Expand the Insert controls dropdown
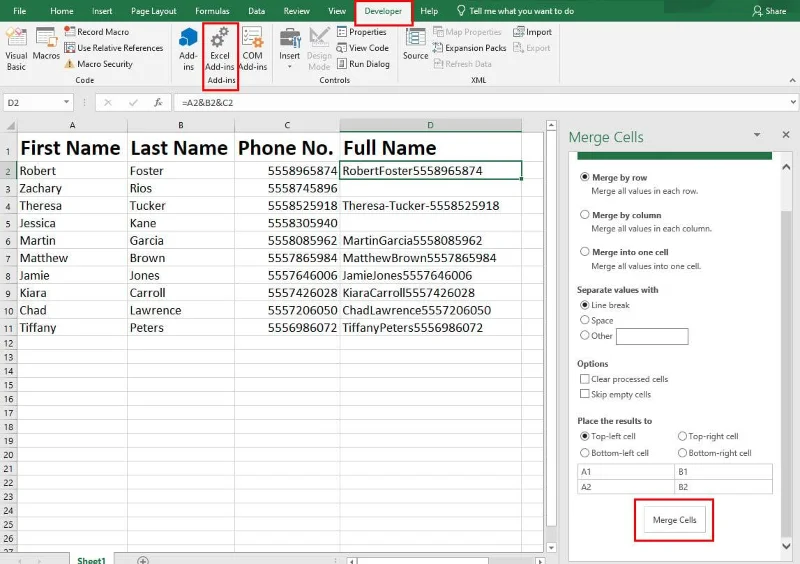The image size is (800, 564). pyautogui.click(x=290, y=57)
